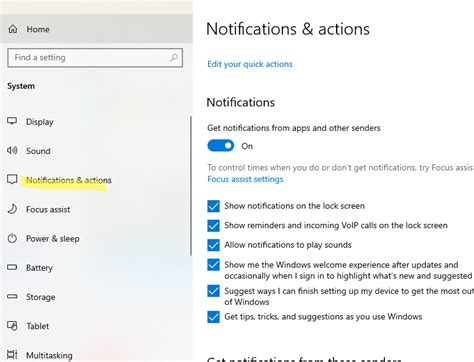Open Edit your quick actions link
The width and height of the screenshot is (474, 362).
point(250,64)
